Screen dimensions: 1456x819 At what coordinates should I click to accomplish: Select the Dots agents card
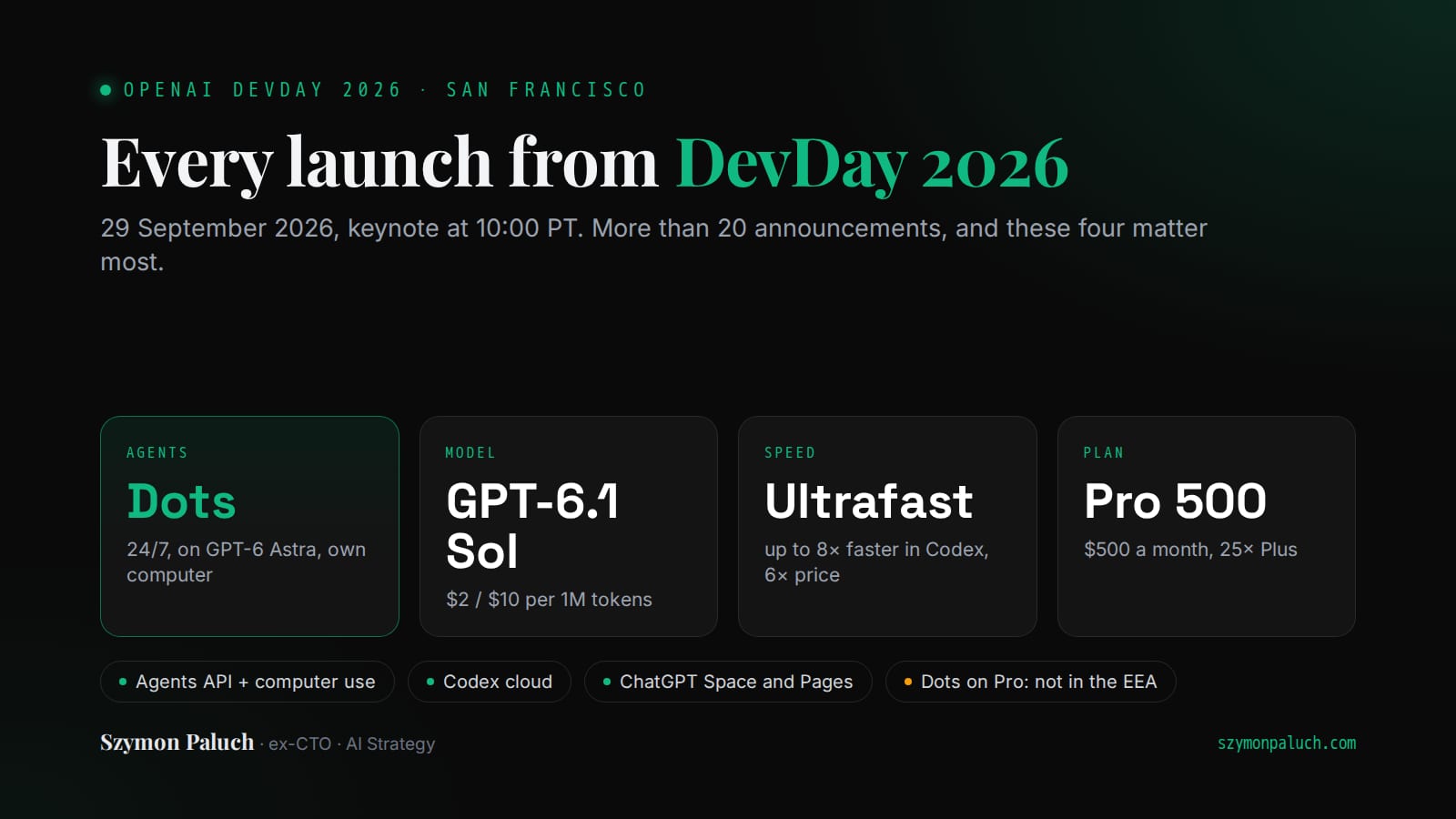click(x=249, y=526)
